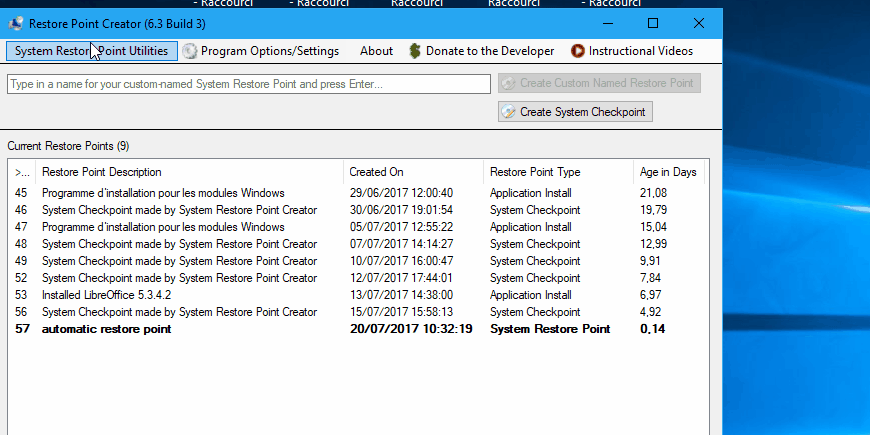
Task: Click the System Restore Point type cell
Action: point(550,329)
